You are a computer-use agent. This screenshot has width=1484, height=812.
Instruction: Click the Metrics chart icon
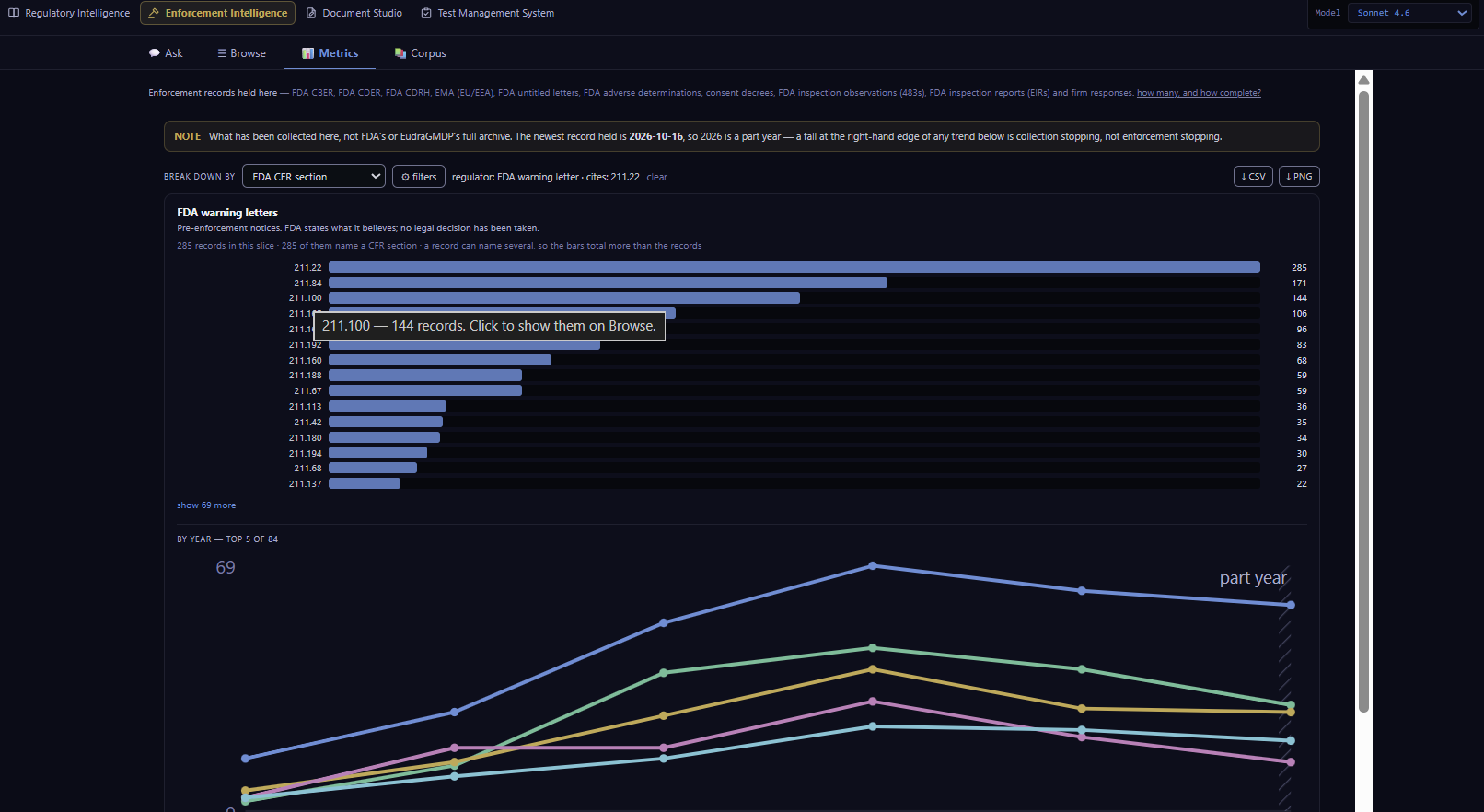[x=308, y=53]
